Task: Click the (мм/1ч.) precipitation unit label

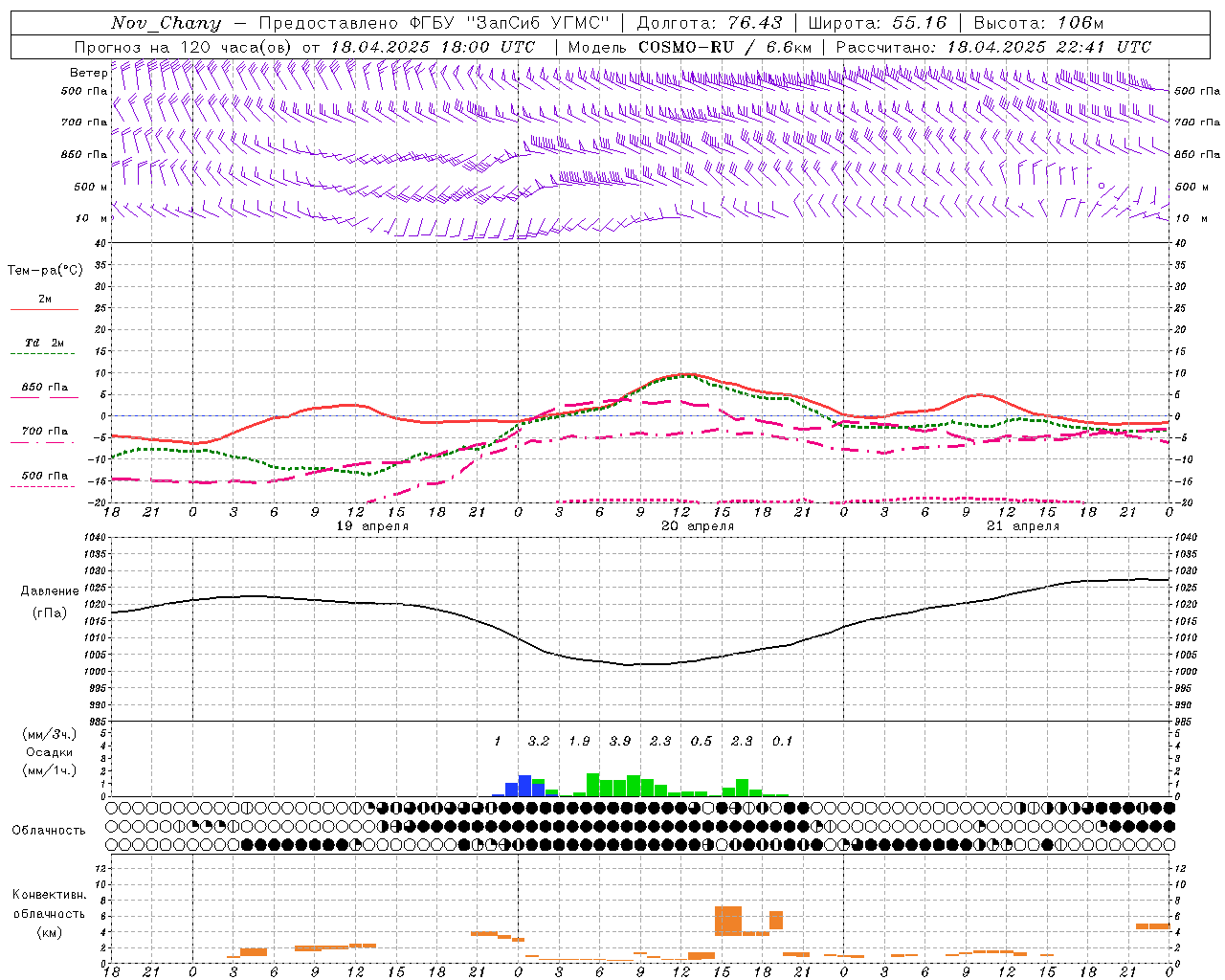Action: point(50,770)
